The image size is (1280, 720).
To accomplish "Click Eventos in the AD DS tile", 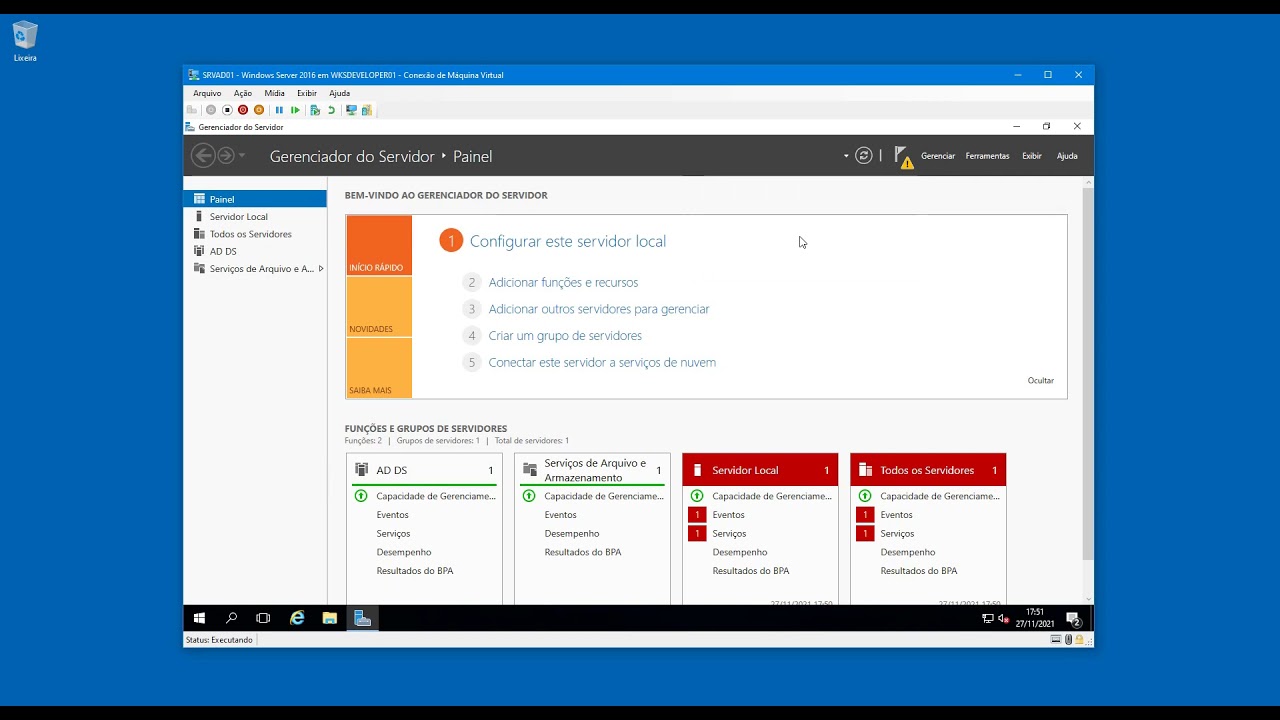I will 392,515.
